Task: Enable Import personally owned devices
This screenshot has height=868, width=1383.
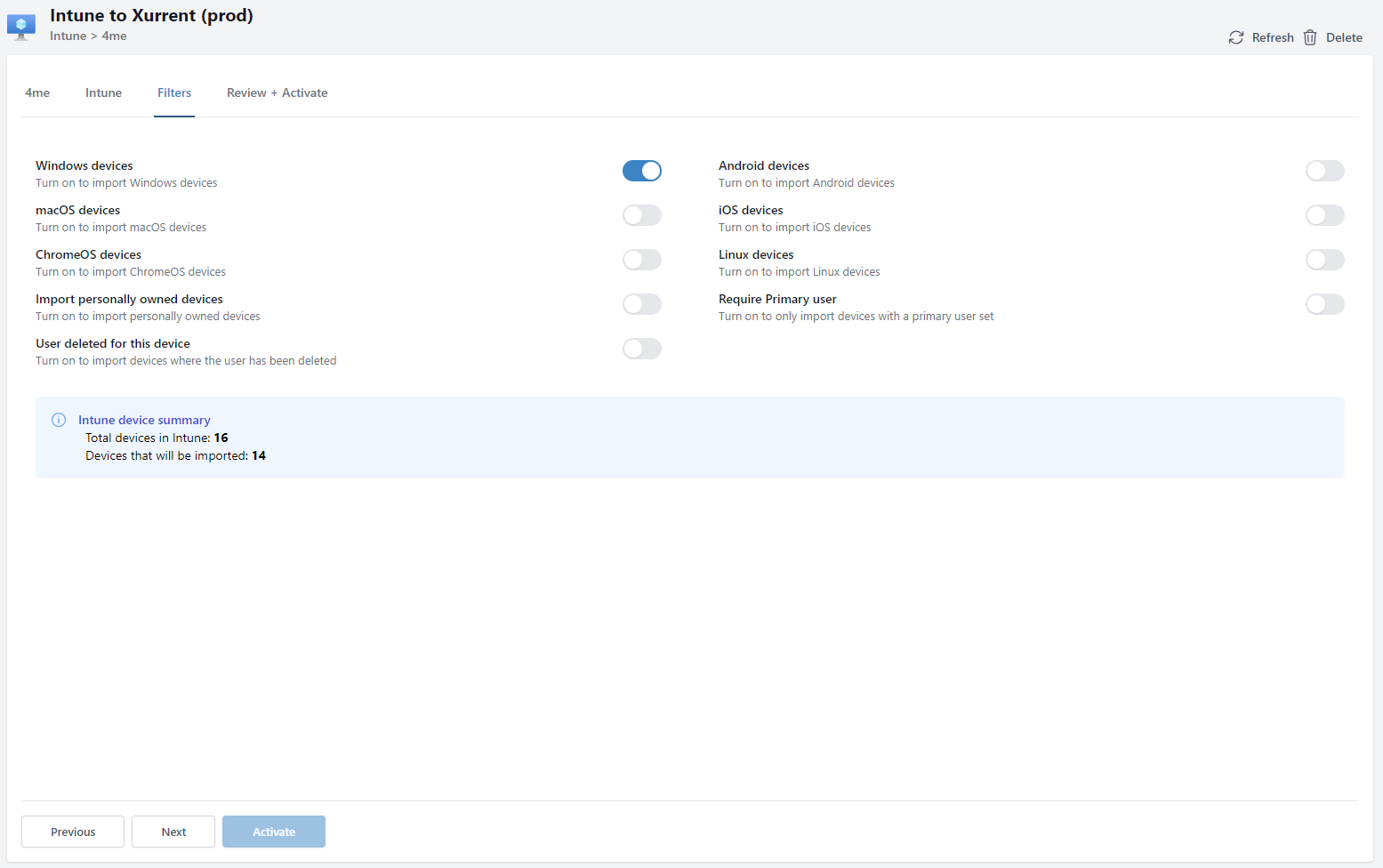Action: coord(641,304)
